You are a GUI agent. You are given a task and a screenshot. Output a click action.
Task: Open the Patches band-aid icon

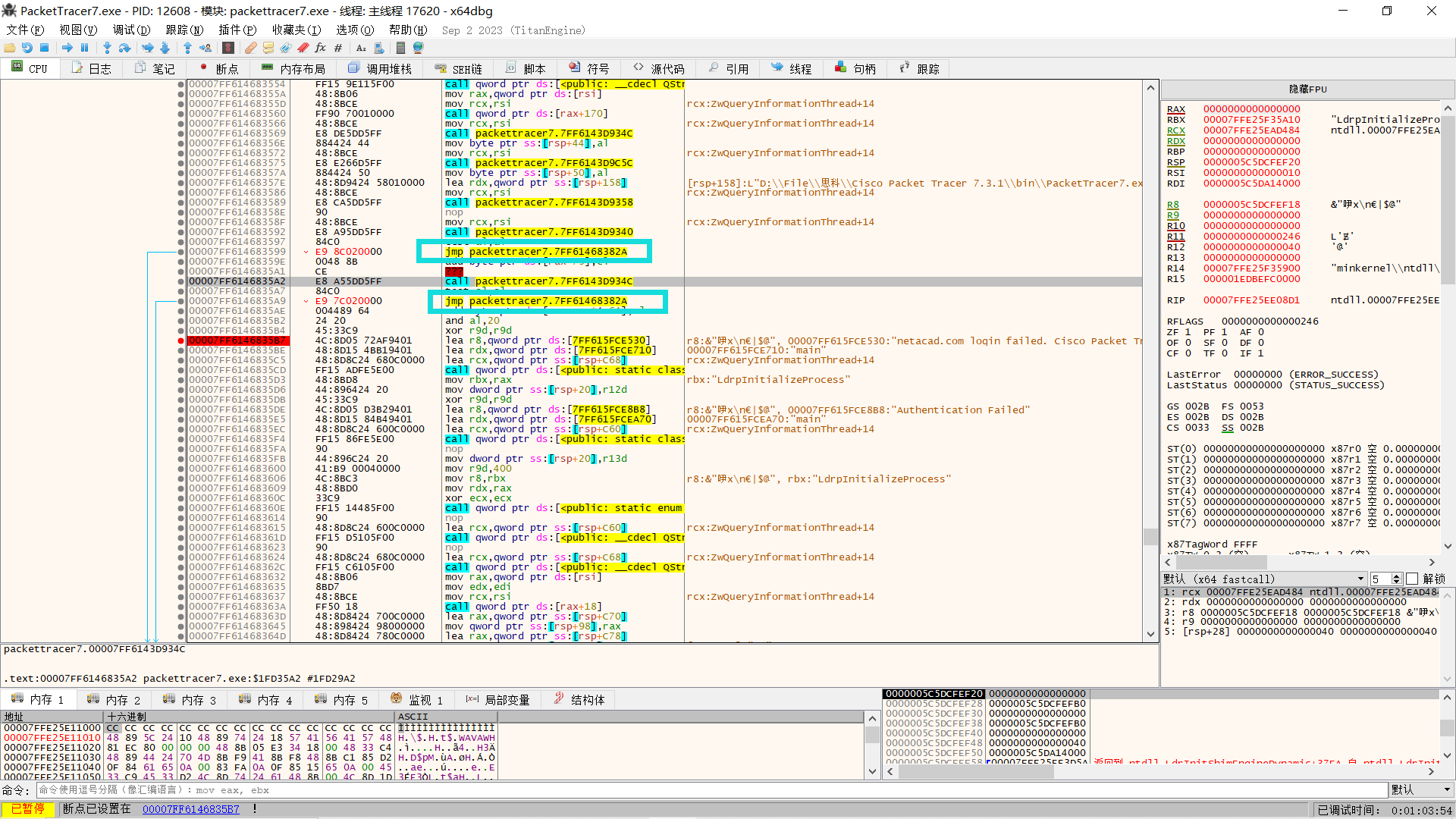click(x=250, y=48)
